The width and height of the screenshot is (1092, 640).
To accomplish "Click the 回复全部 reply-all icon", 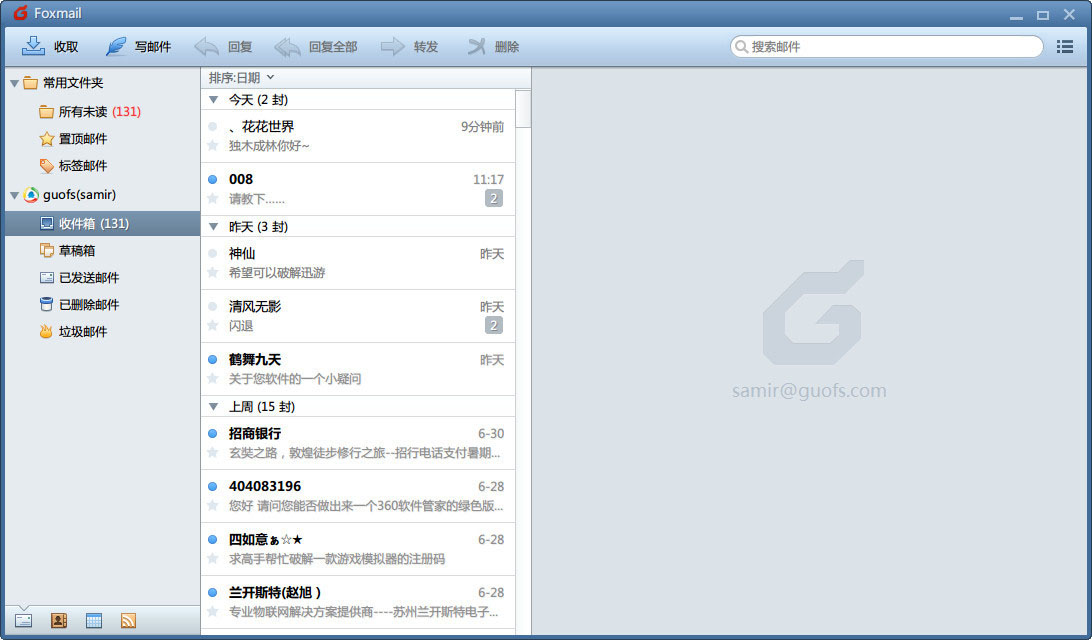I will (x=287, y=47).
